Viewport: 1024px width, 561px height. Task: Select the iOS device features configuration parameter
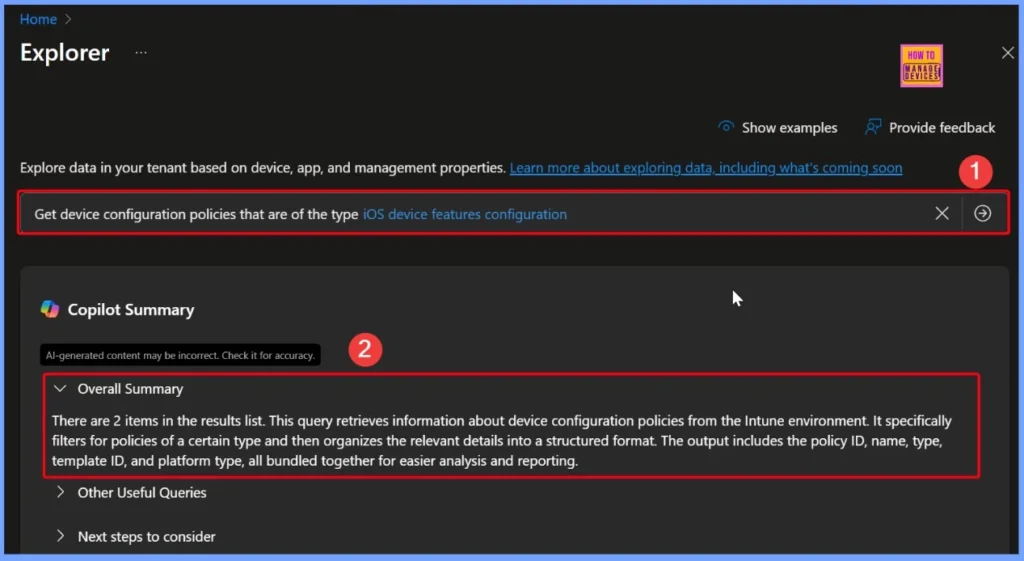(464, 214)
